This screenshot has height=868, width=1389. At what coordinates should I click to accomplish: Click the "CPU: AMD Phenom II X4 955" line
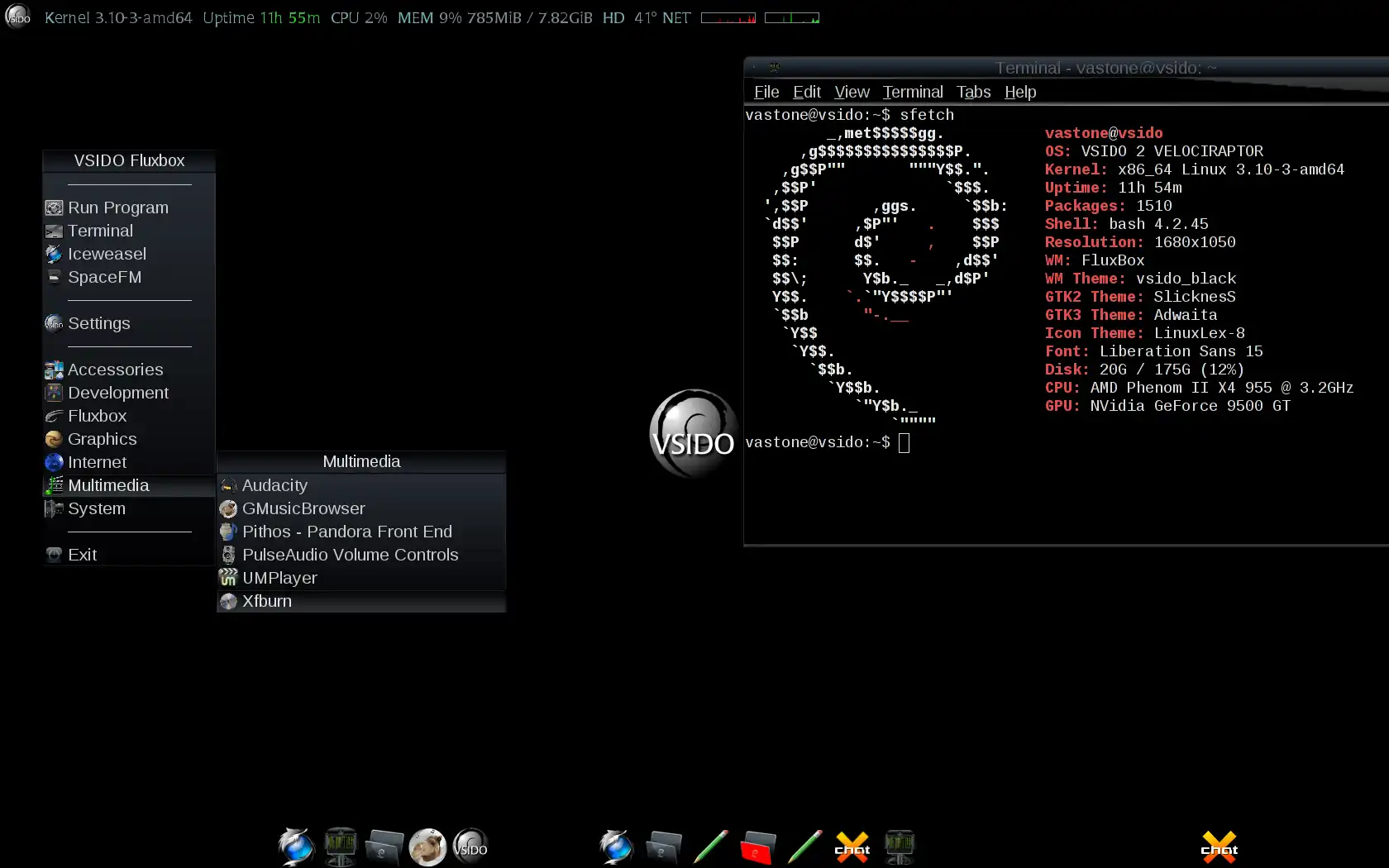click(1200, 388)
